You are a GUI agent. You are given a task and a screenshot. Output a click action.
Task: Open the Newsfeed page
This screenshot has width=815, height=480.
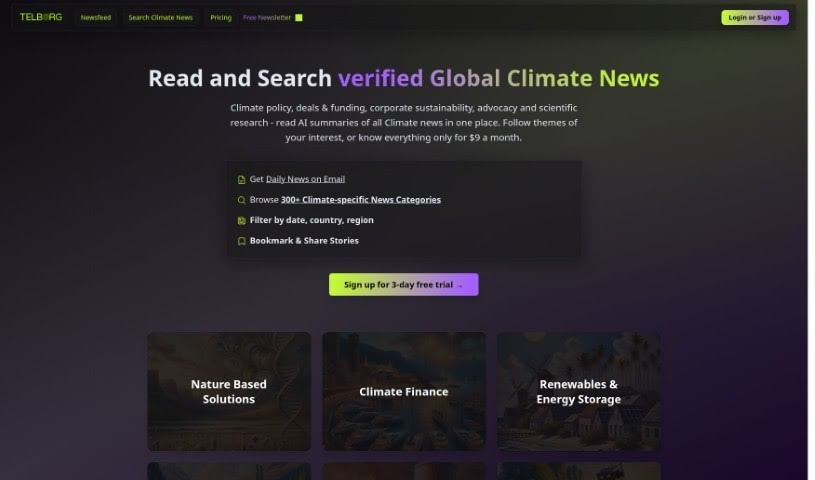(96, 18)
